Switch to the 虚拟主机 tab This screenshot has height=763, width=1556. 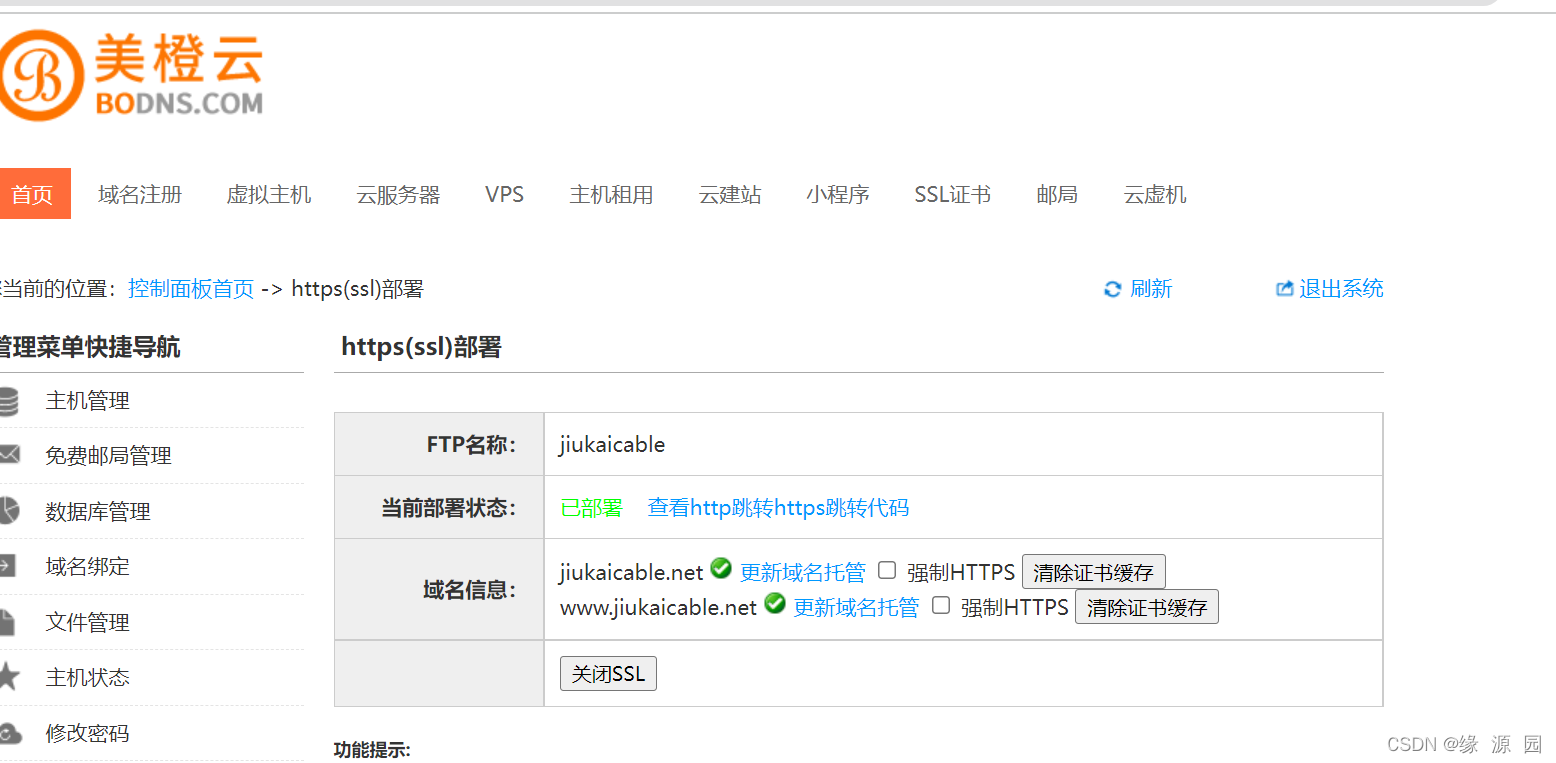269,195
